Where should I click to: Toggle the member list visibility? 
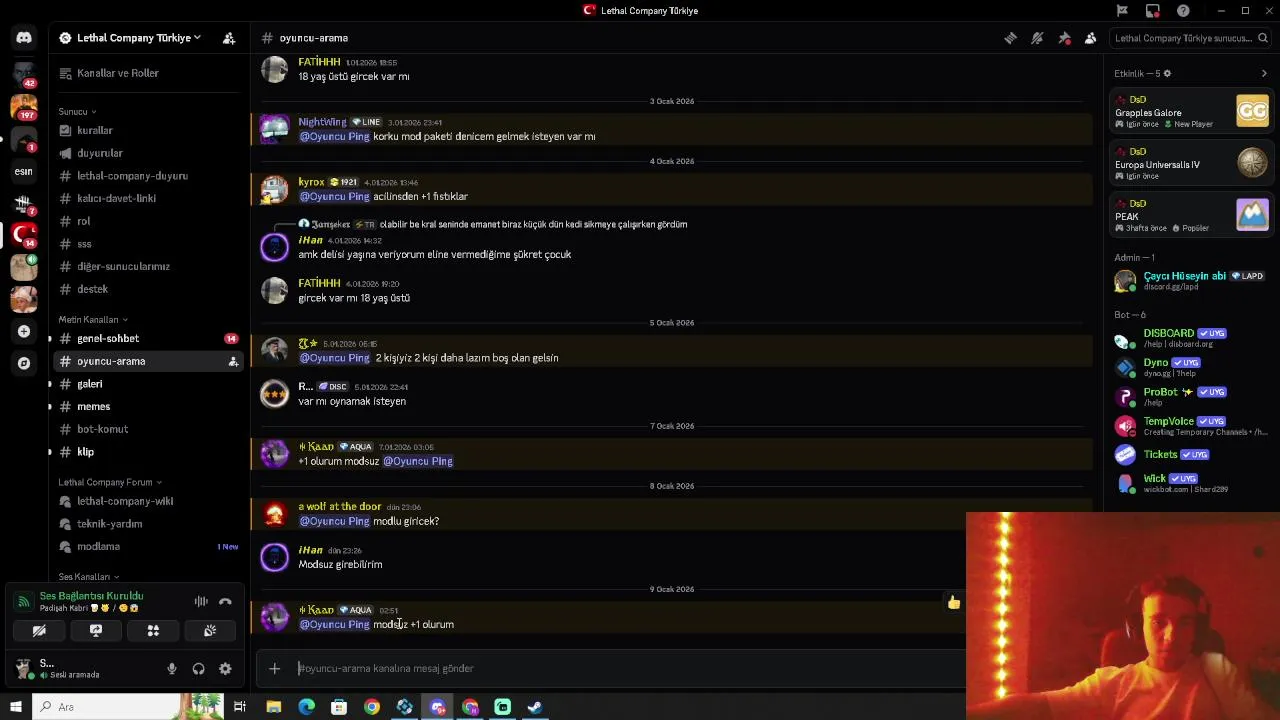[1090, 38]
